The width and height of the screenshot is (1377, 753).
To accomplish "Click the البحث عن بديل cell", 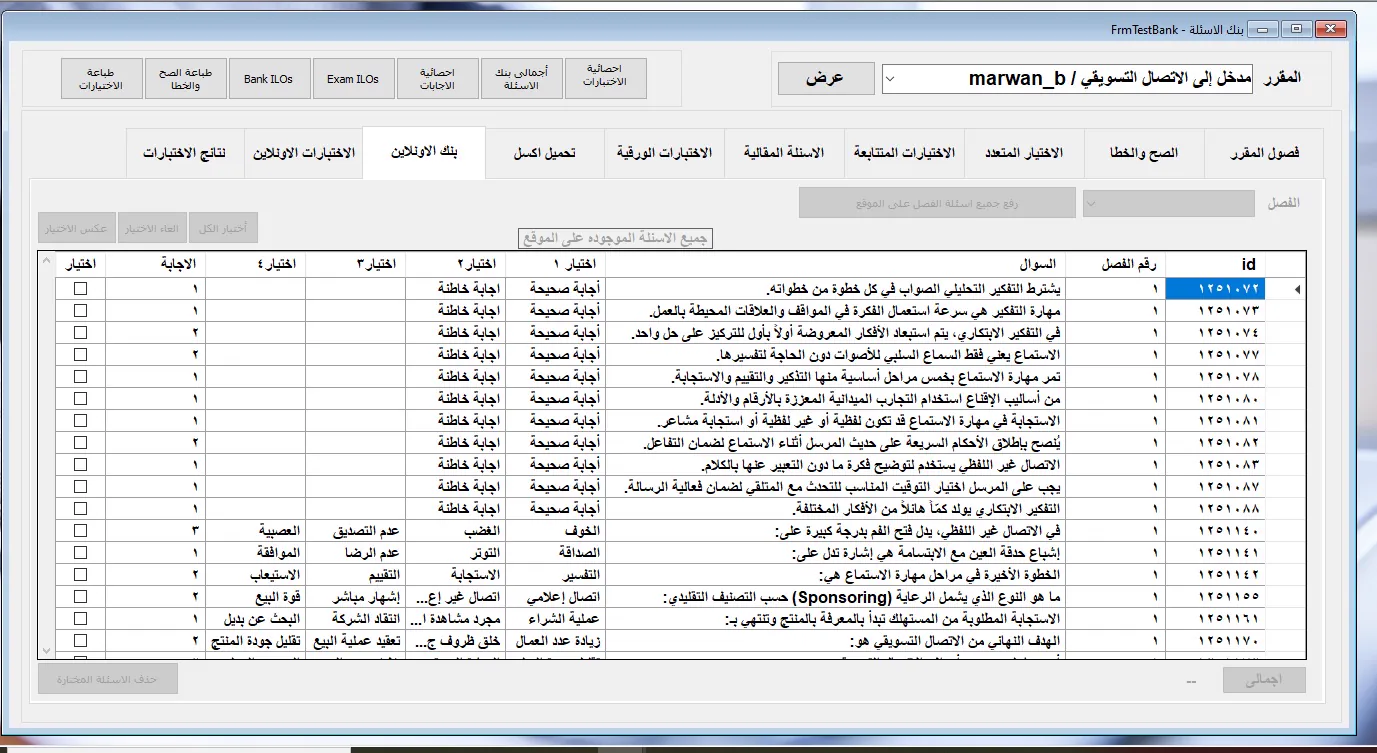I will pos(256,618).
